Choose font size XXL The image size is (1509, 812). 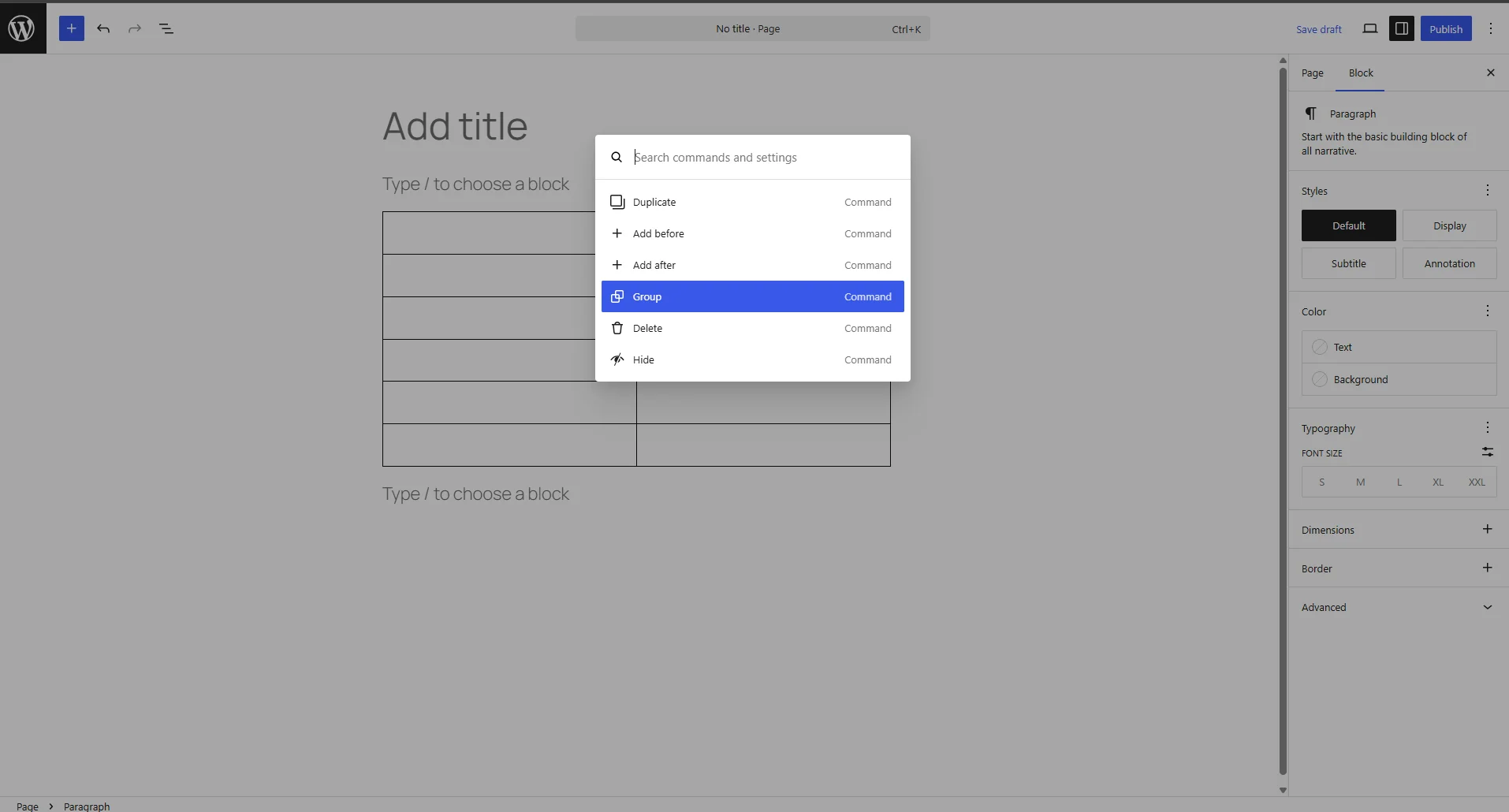1477,482
